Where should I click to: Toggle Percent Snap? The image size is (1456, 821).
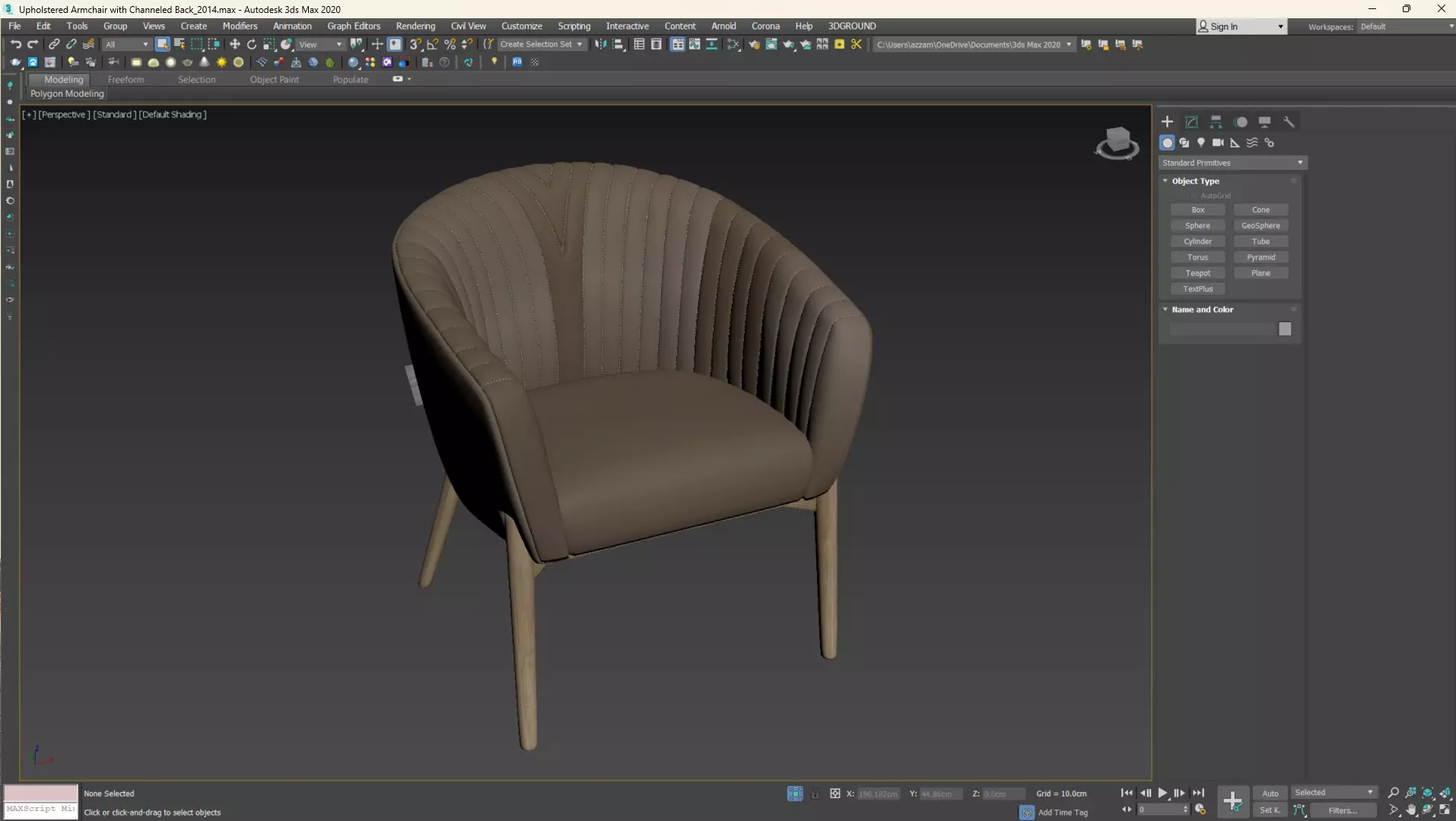(450, 44)
